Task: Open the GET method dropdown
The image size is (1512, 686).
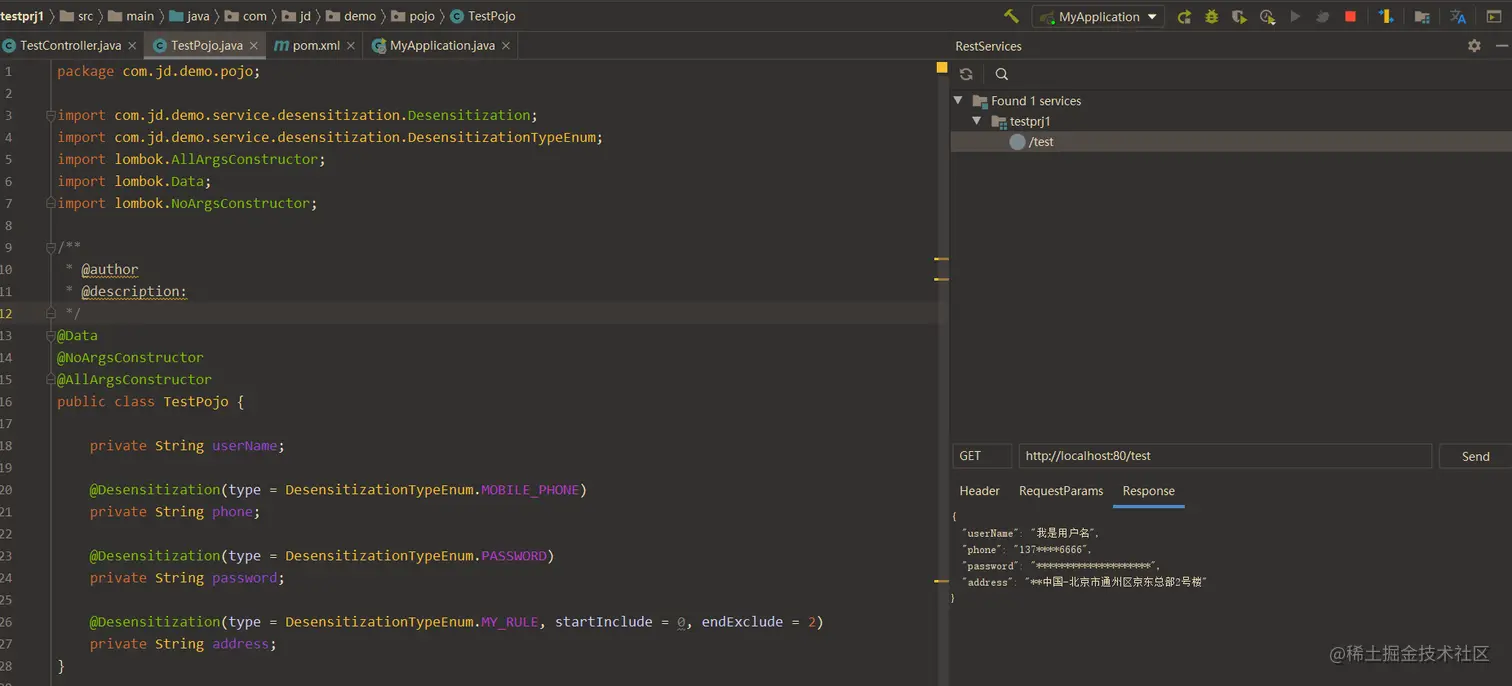Action: (x=982, y=456)
